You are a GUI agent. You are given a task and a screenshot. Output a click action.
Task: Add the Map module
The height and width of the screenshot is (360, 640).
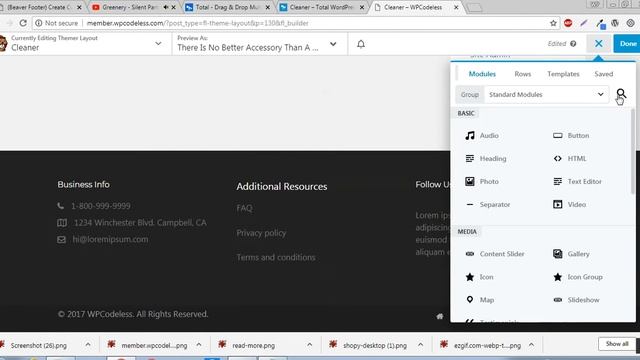click(480, 300)
